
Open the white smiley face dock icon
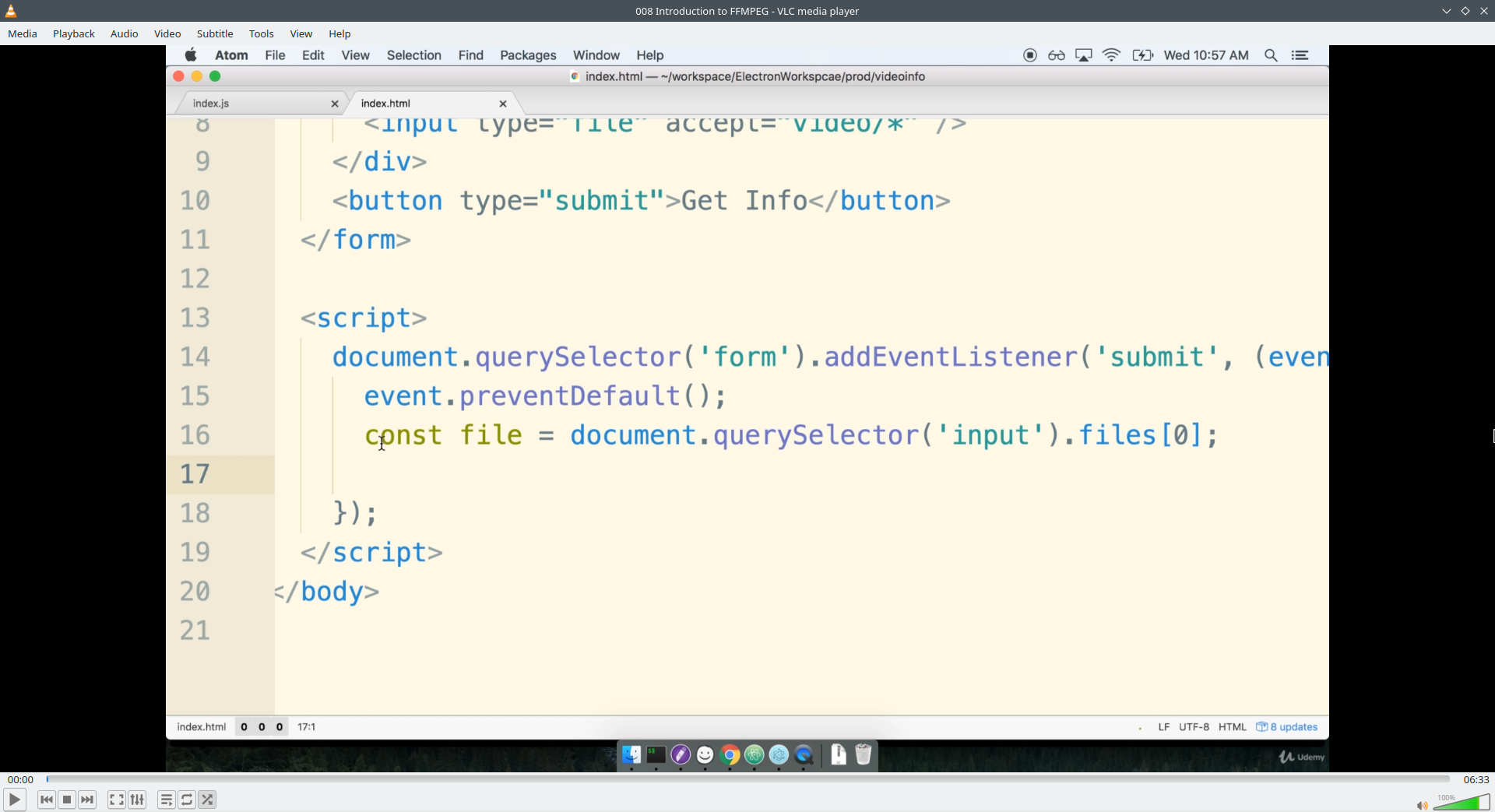pos(705,754)
